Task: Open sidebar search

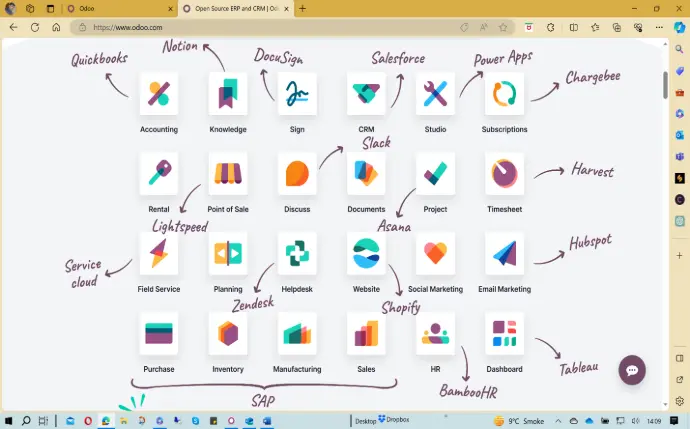Action: point(679,49)
